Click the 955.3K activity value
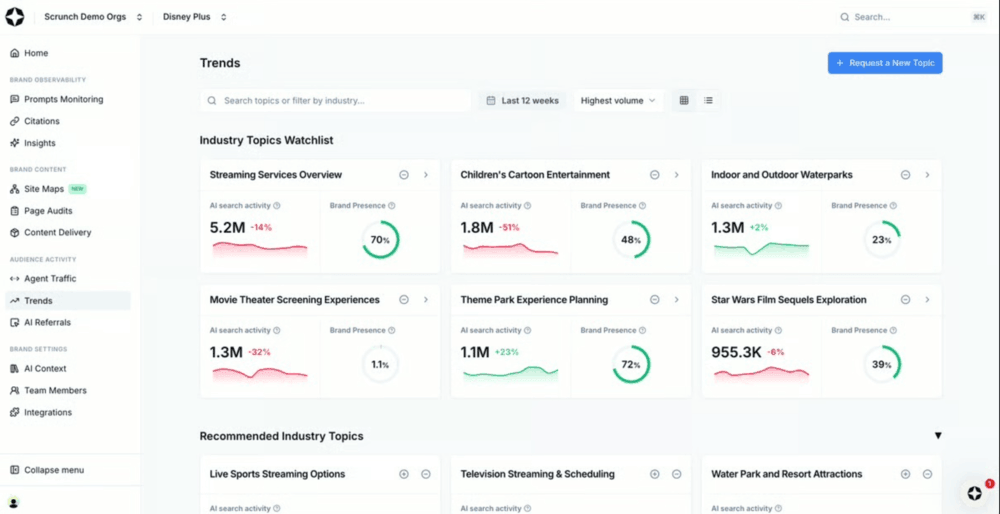 tap(736, 352)
